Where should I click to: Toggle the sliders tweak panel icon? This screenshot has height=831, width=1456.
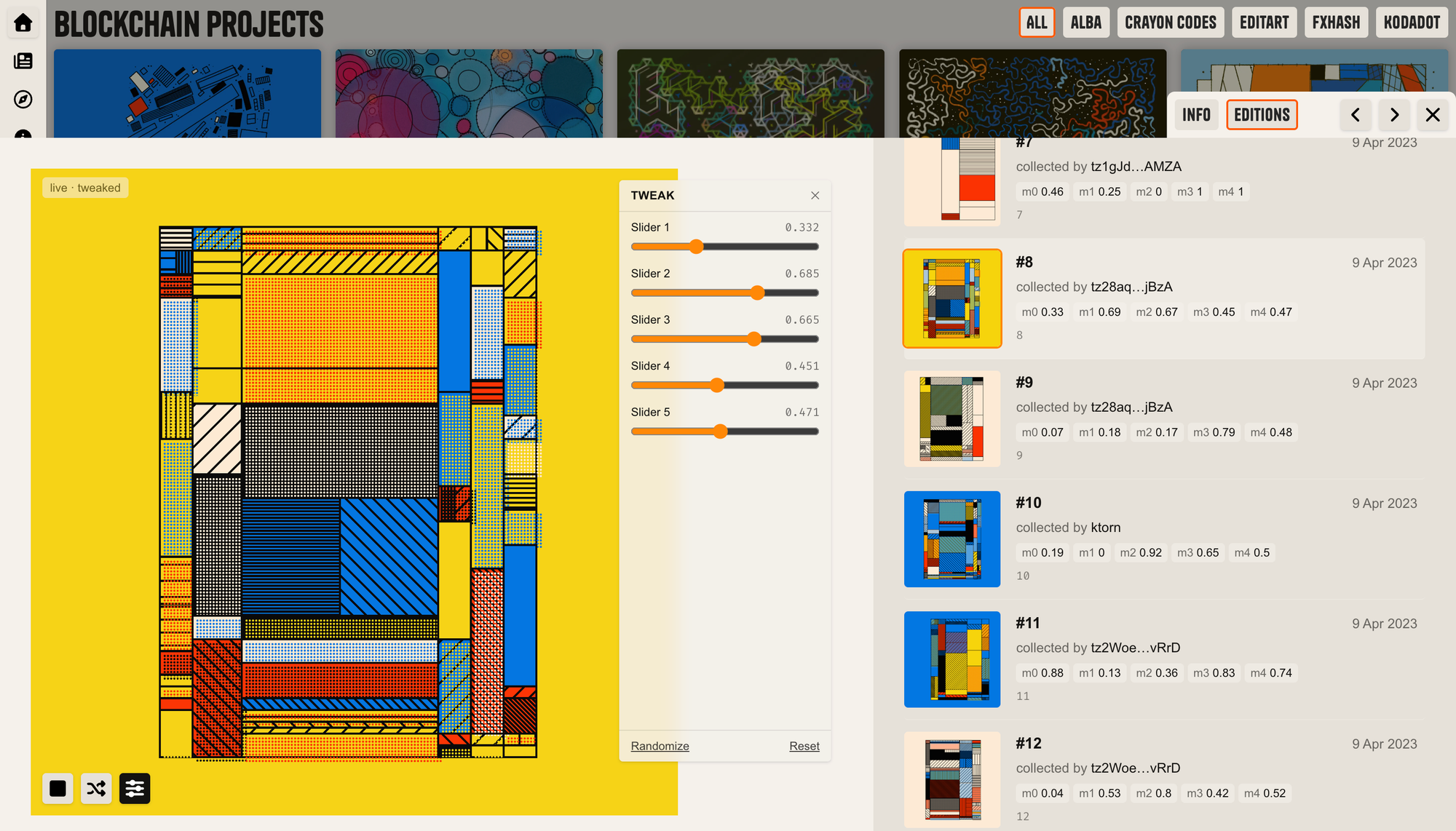click(135, 788)
